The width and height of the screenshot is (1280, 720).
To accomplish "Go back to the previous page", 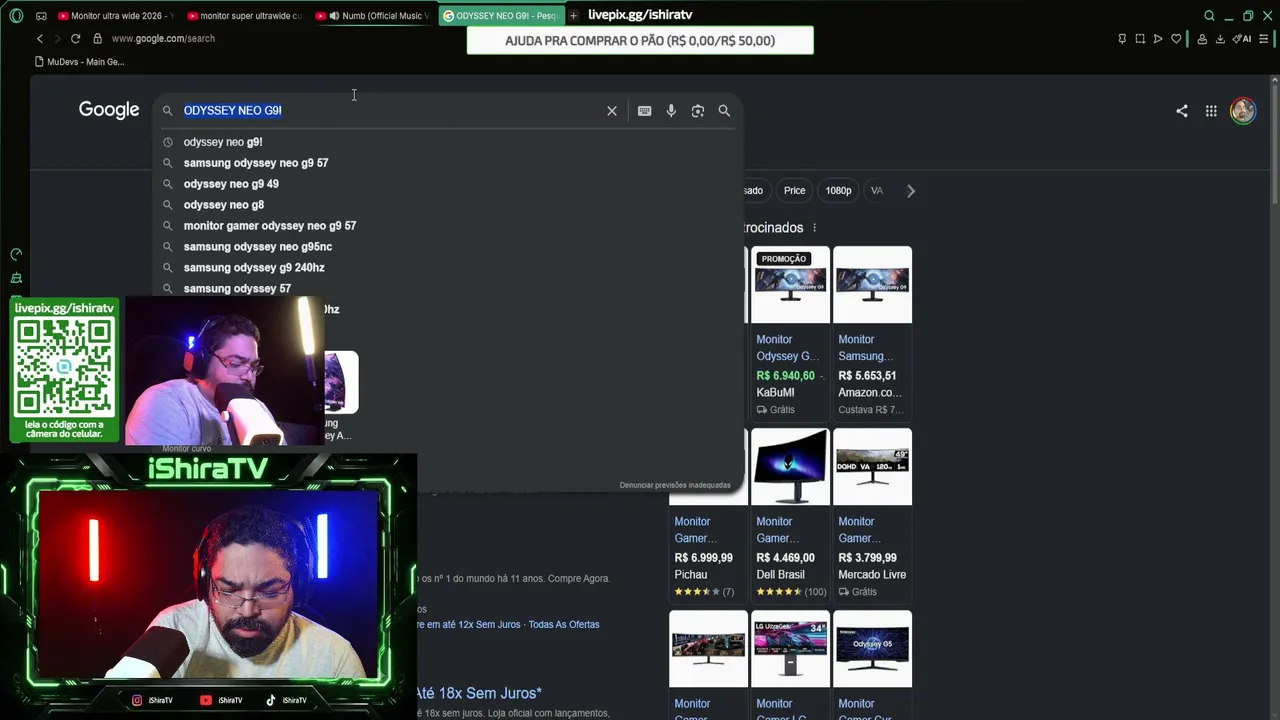I will coord(40,38).
